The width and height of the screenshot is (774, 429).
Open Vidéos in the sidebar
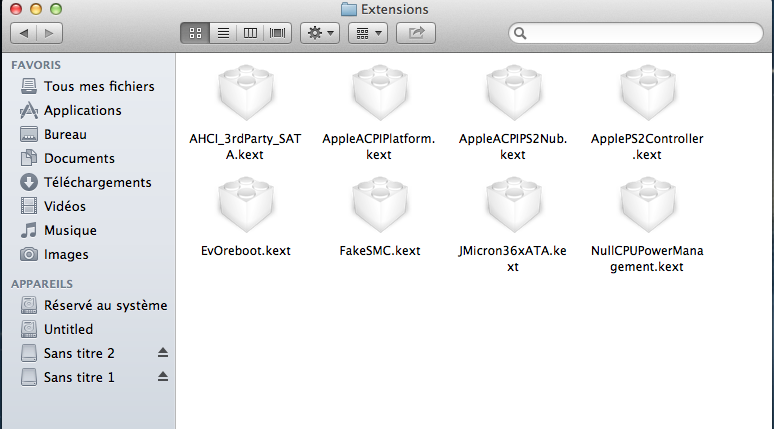pyautogui.click(x=88, y=206)
